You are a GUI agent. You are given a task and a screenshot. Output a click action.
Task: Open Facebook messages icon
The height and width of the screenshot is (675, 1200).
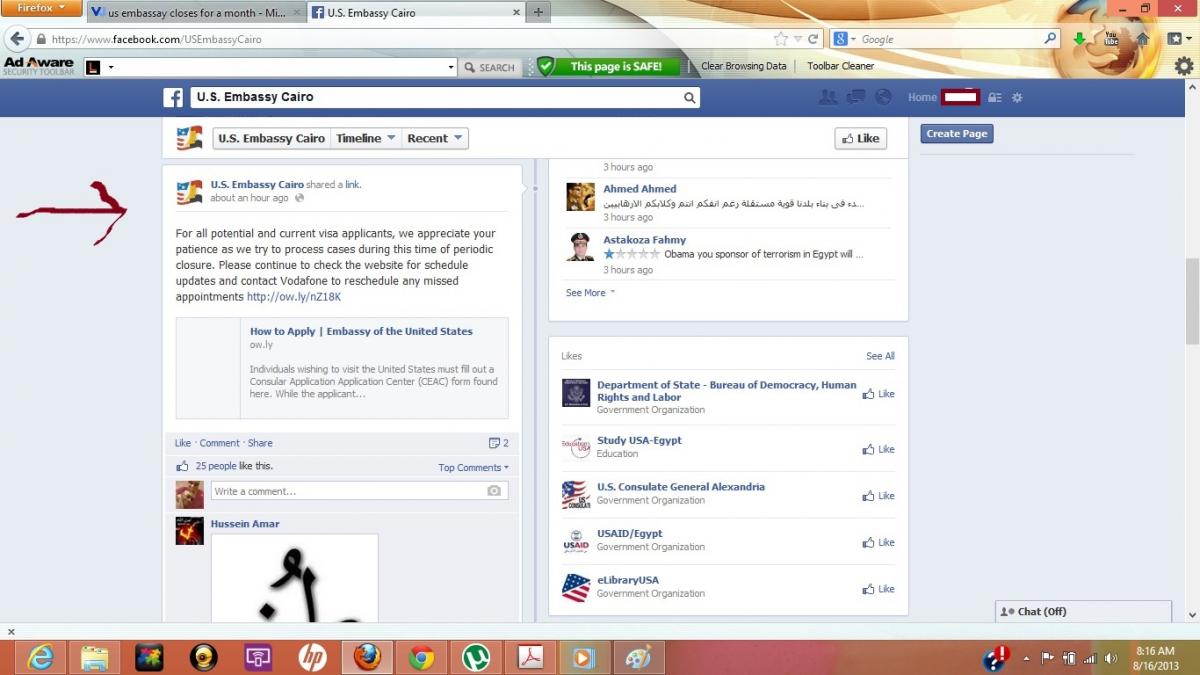(855, 97)
